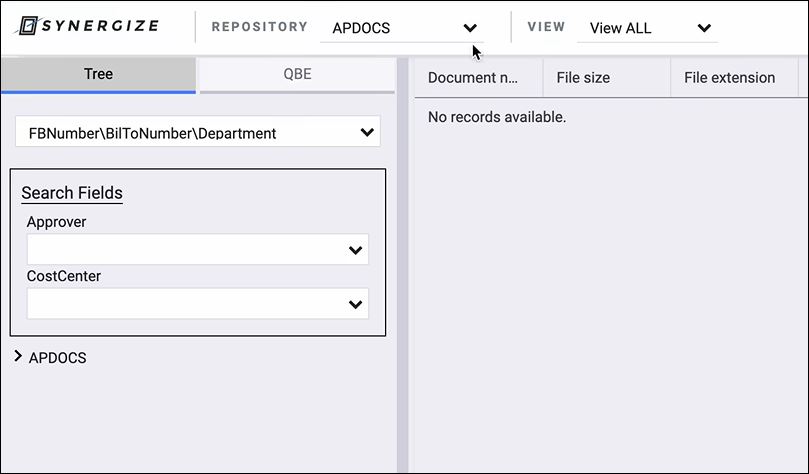Screen dimensions: 809x474
Task: Expand the Approver dropdown arrow
Action: [355, 251]
